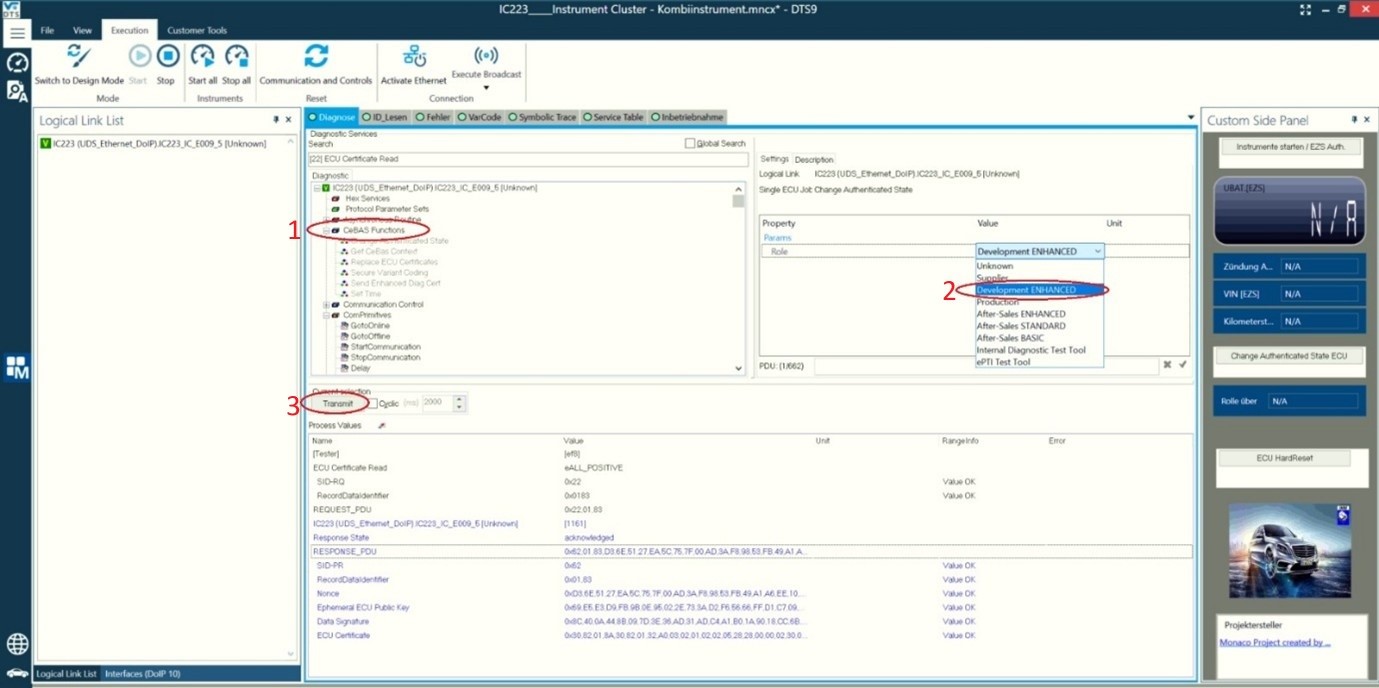The image size is (1379, 688).
Task: Enable Cyclic transmission next to Transmit
Action: point(371,402)
